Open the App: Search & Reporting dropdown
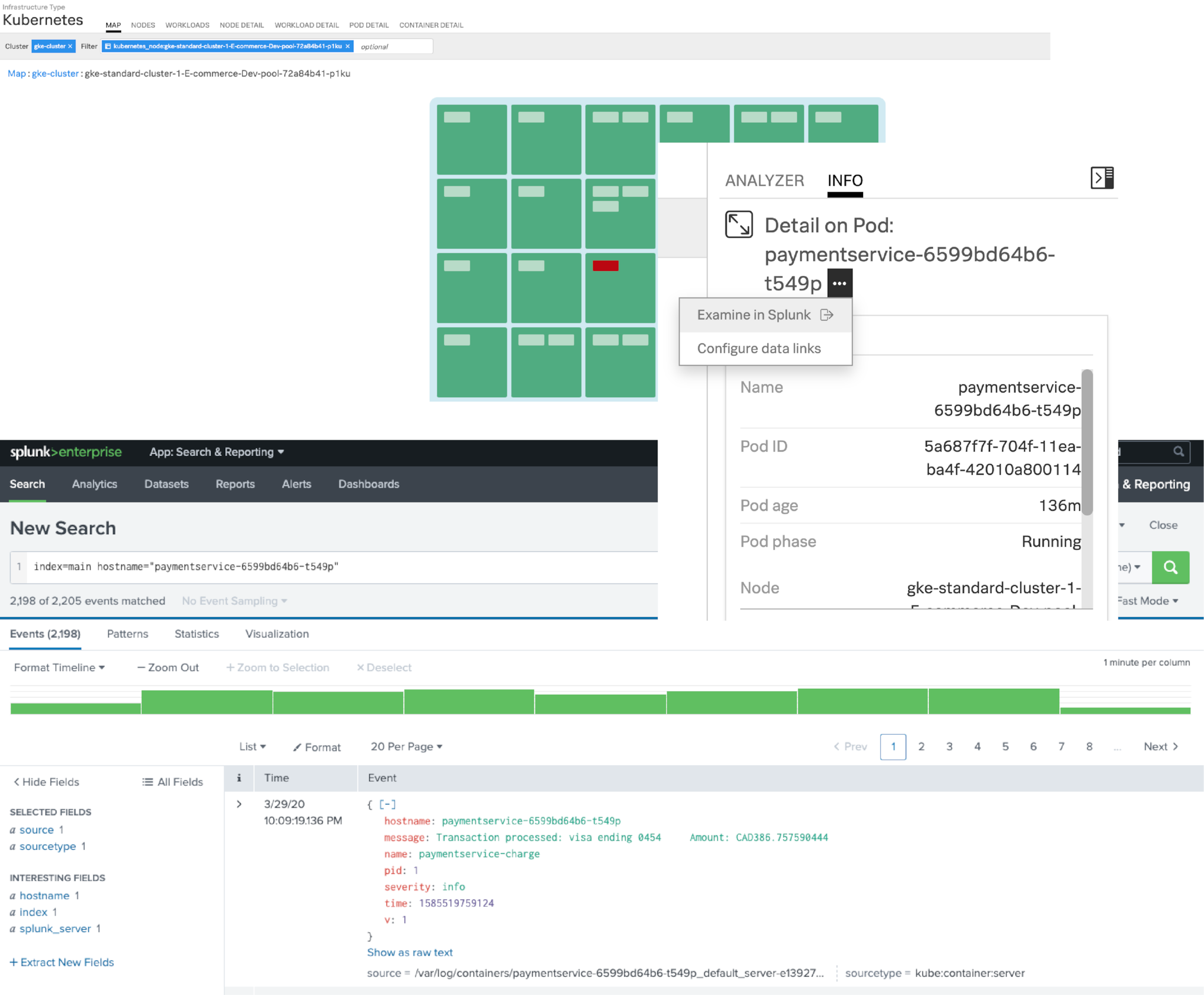The width and height of the screenshot is (1204, 995). tap(216, 452)
